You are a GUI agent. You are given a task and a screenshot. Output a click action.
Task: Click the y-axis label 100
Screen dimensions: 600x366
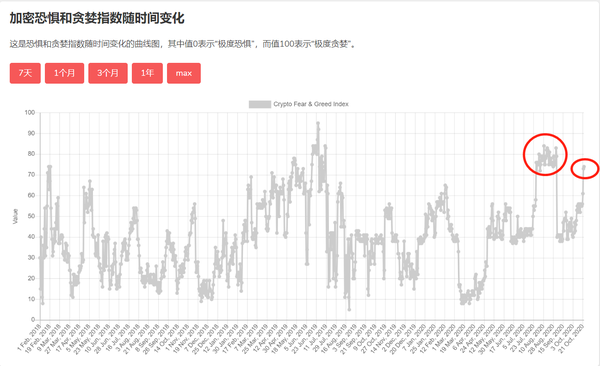point(29,113)
